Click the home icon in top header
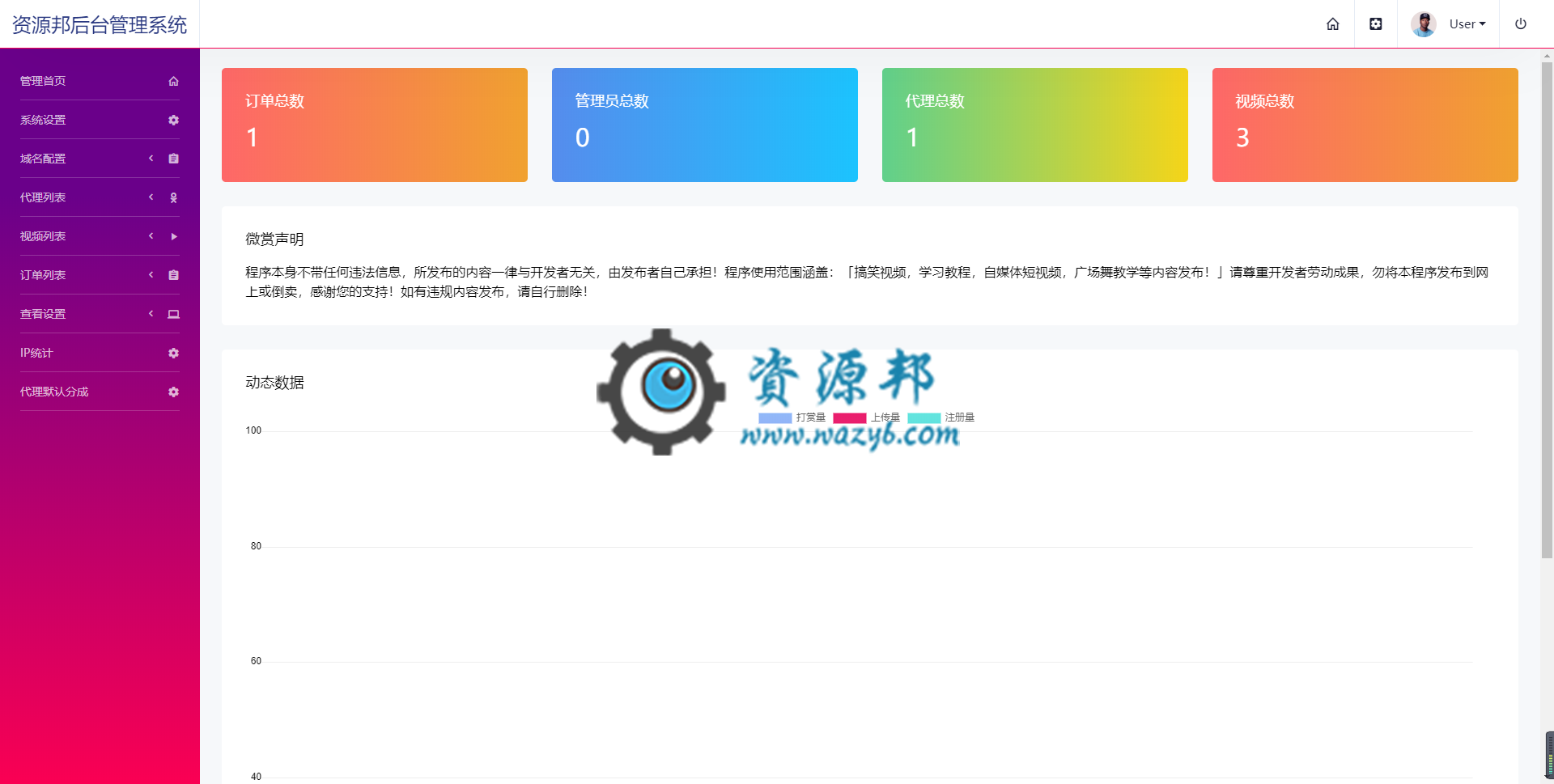Viewport: 1554px width, 784px height. [1332, 24]
